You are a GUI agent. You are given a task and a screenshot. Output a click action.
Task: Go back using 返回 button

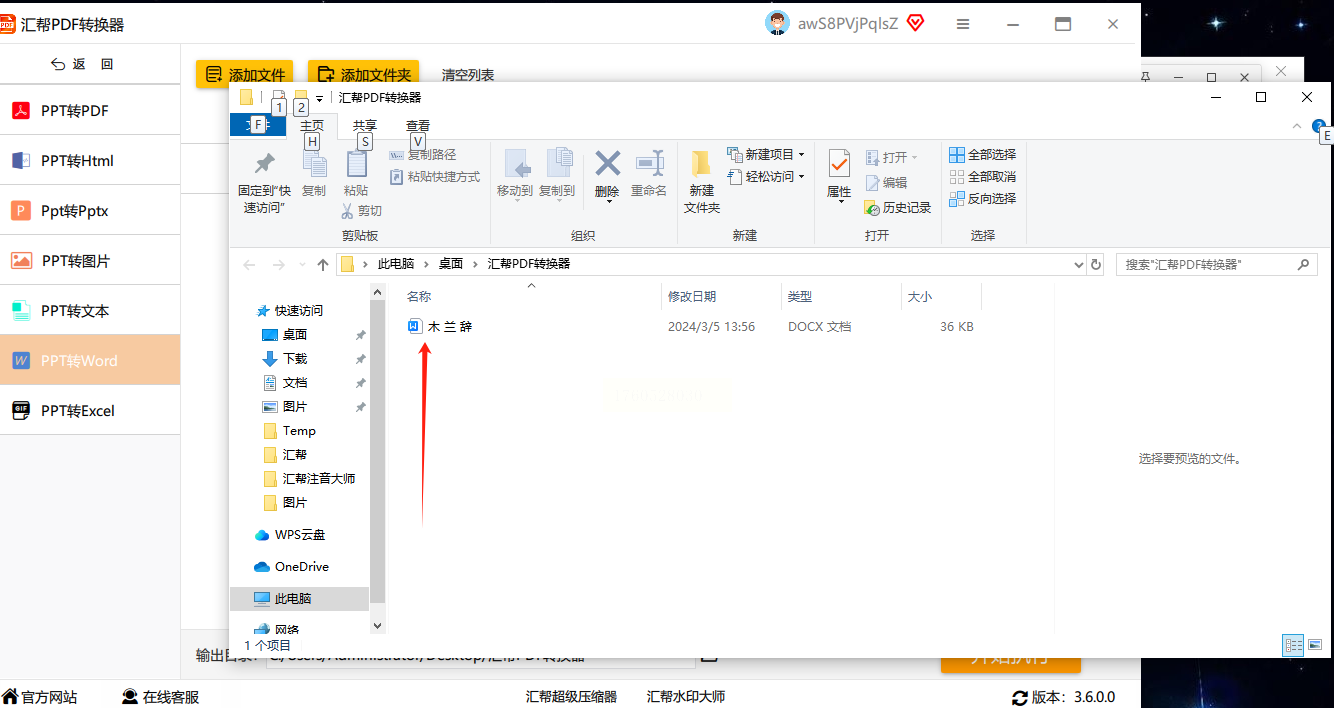pos(82,64)
